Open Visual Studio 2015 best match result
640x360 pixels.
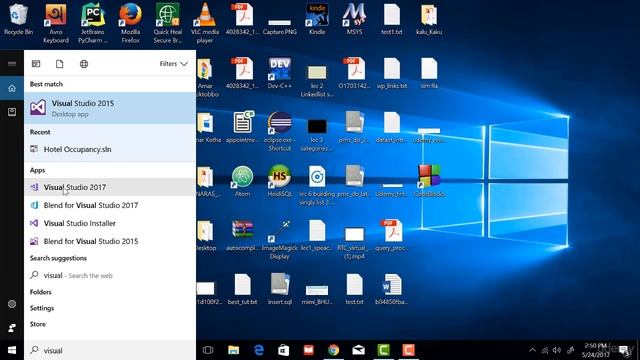tap(110, 108)
